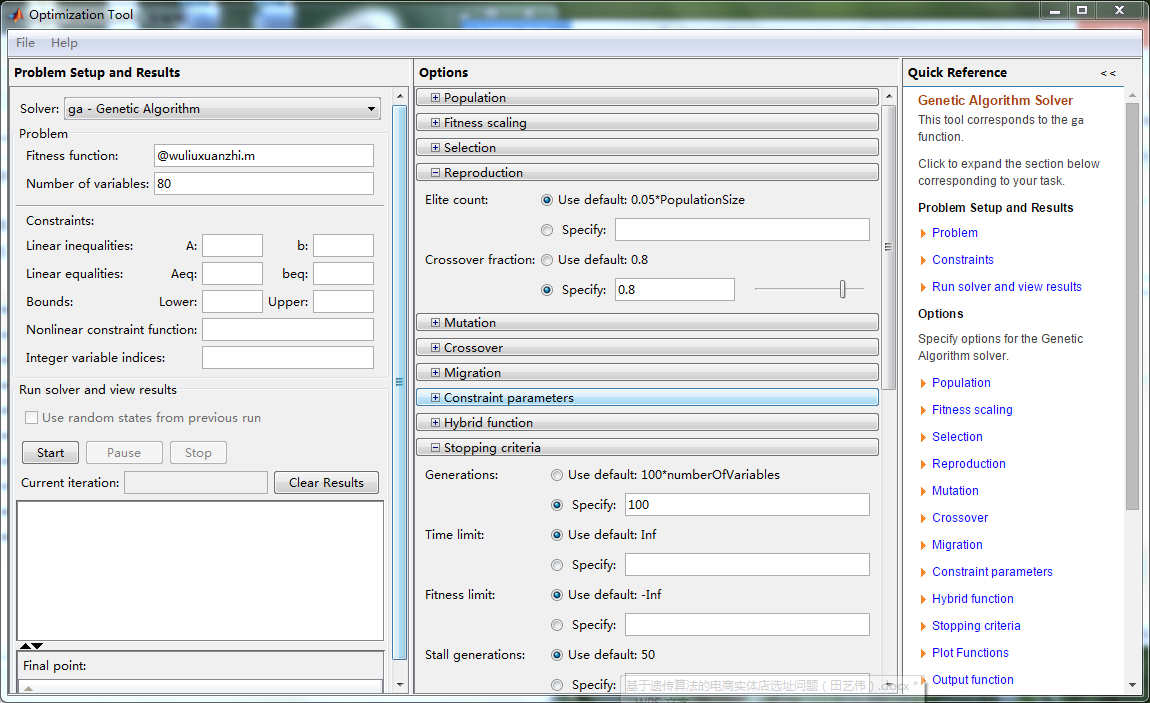Select Use default 0.8 crossover fraction

[x=547, y=260]
